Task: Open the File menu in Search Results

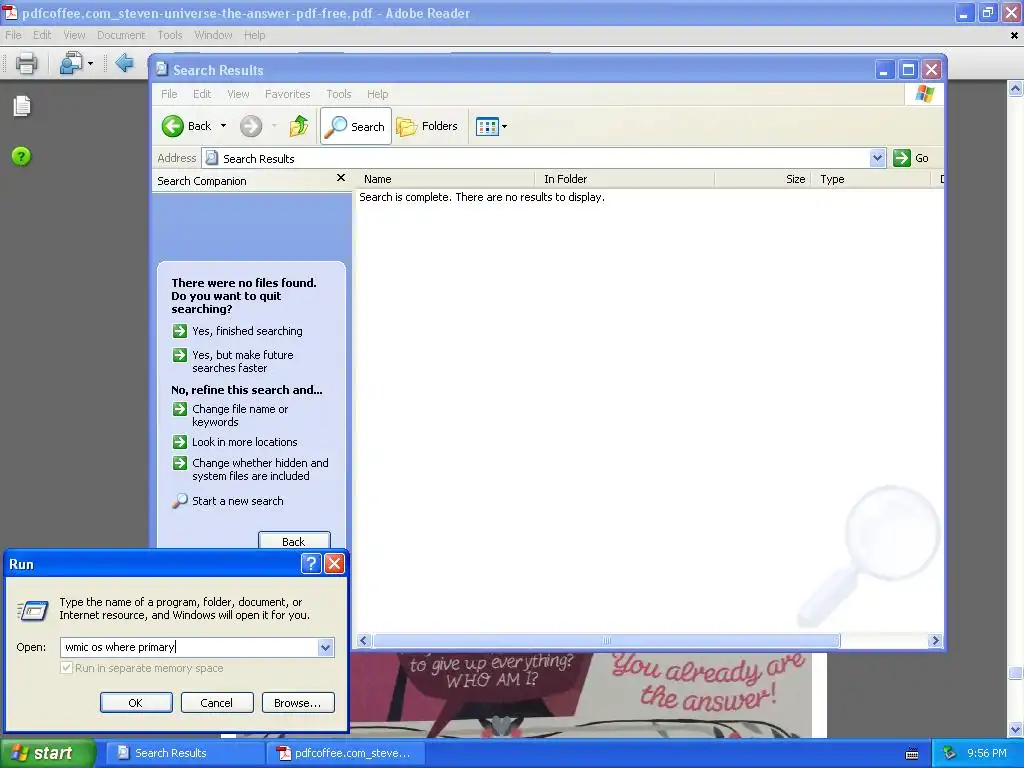Action: point(169,94)
